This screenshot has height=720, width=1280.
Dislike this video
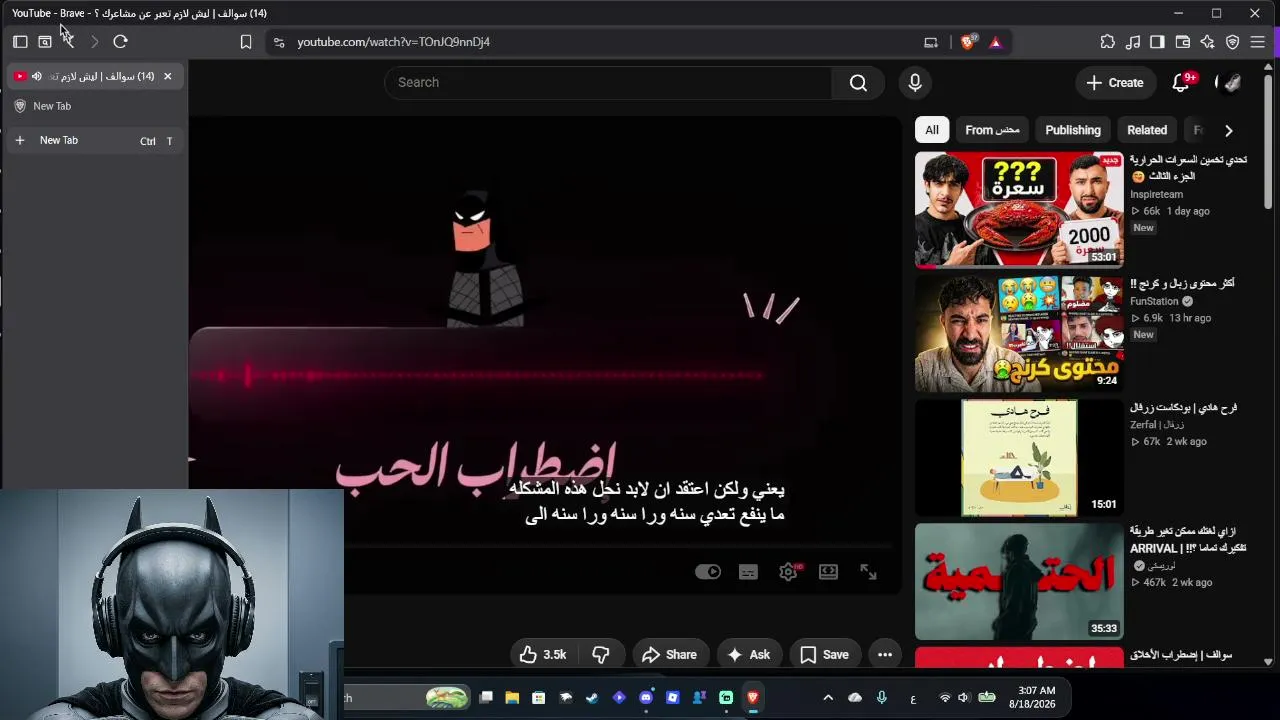(x=601, y=655)
